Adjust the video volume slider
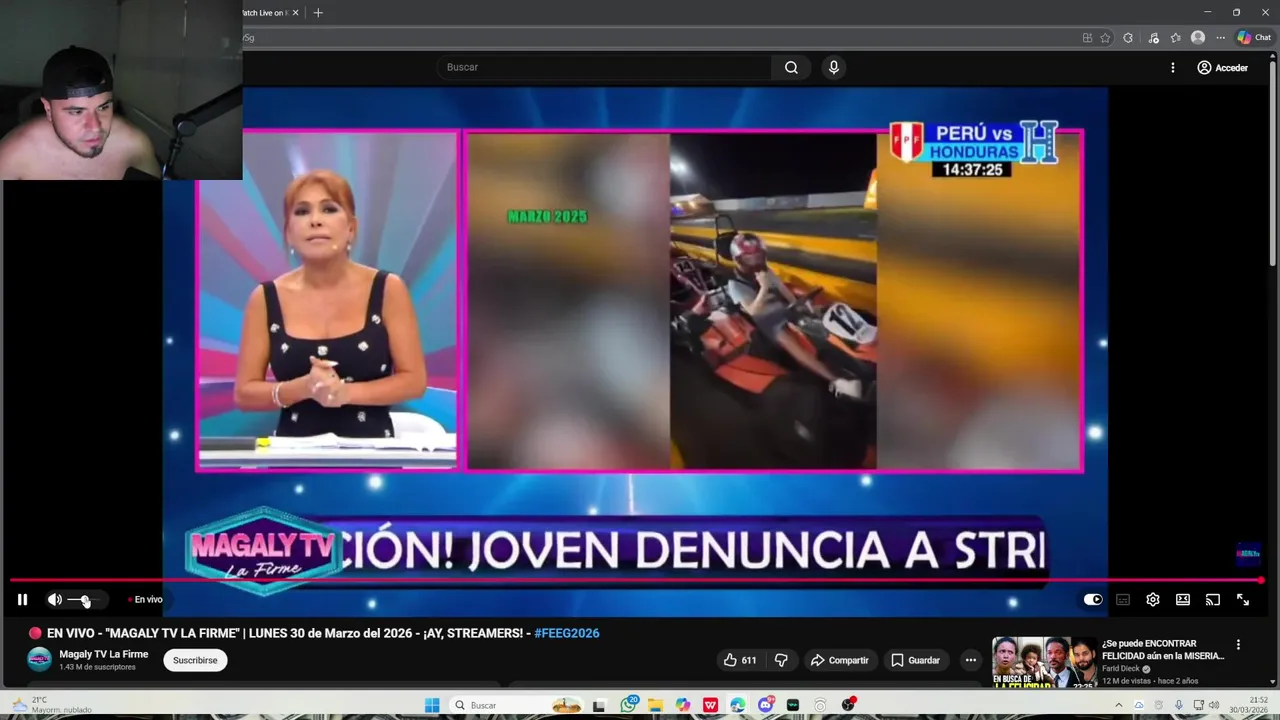This screenshot has height=720, width=1280. point(83,600)
